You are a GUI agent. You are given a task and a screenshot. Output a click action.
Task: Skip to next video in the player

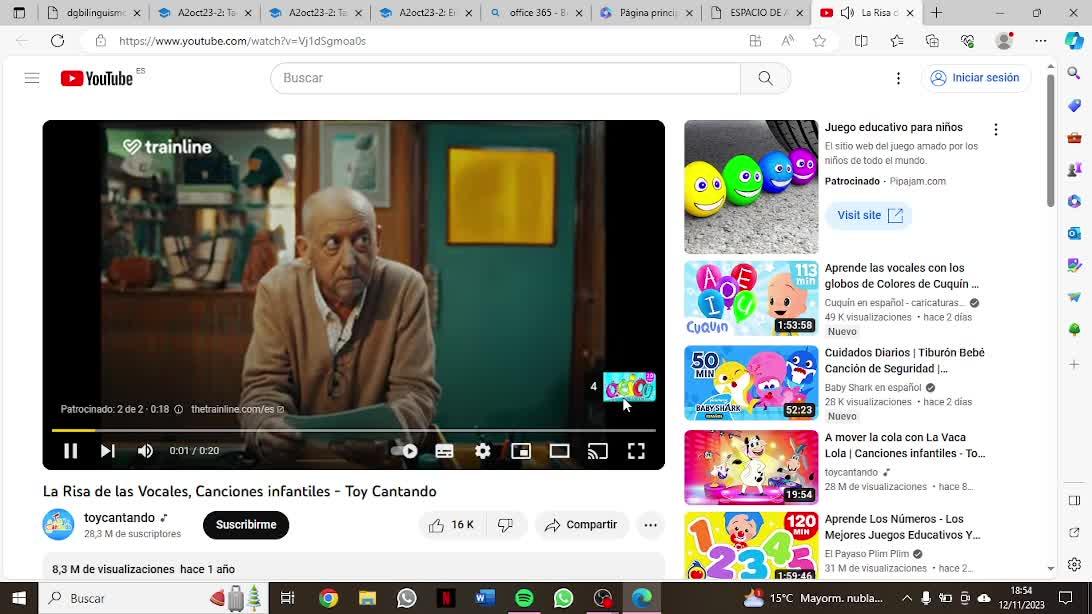(x=107, y=451)
